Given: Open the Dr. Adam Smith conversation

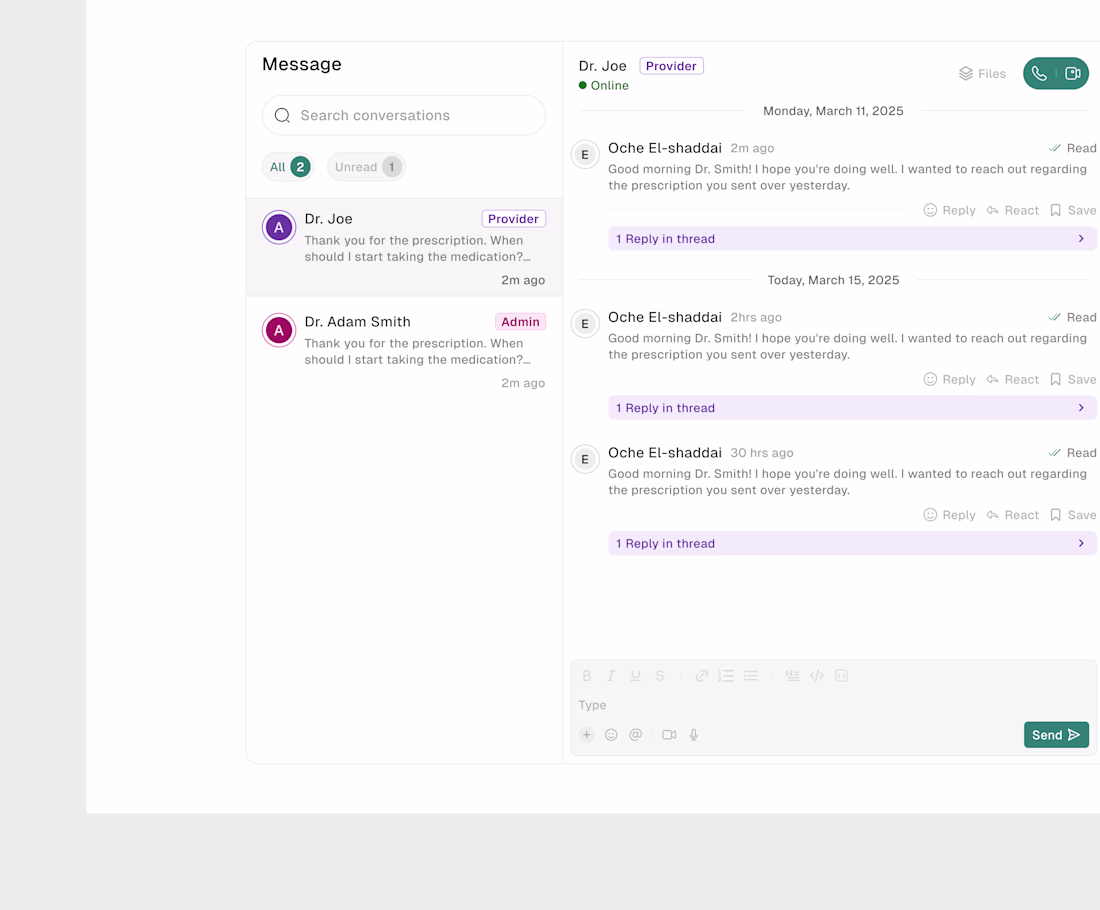Looking at the screenshot, I should pos(404,351).
